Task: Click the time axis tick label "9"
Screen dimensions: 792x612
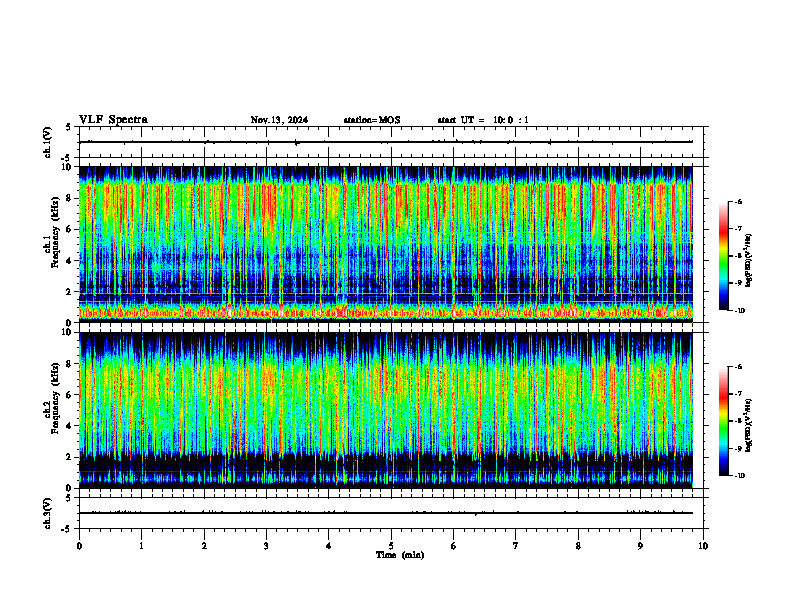Action: (640, 546)
